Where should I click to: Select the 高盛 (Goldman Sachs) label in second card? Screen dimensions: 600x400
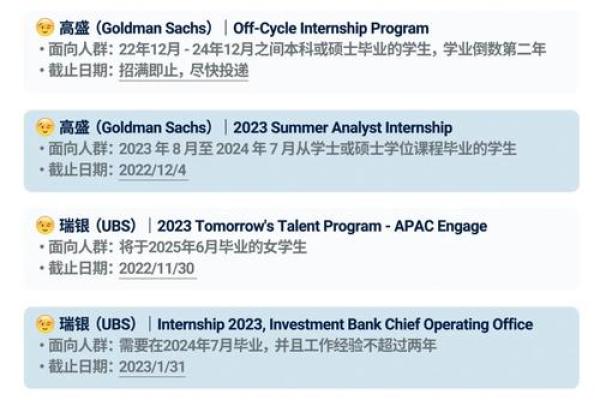pyautogui.click(x=136, y=127)
